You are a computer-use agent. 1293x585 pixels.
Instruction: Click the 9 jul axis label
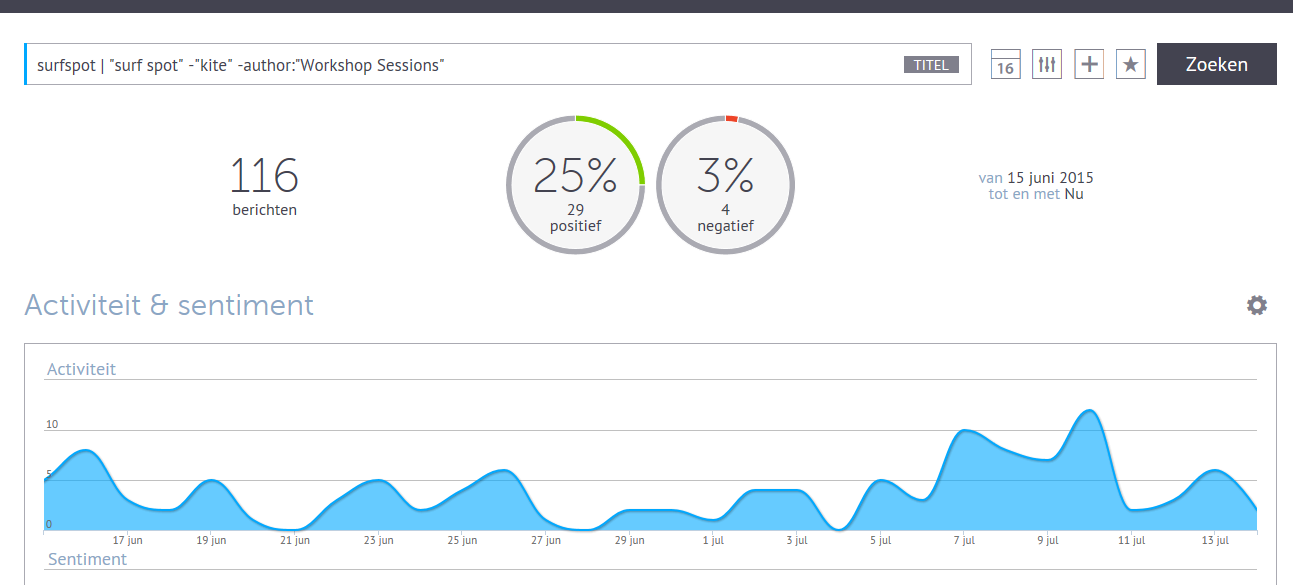1048,540
